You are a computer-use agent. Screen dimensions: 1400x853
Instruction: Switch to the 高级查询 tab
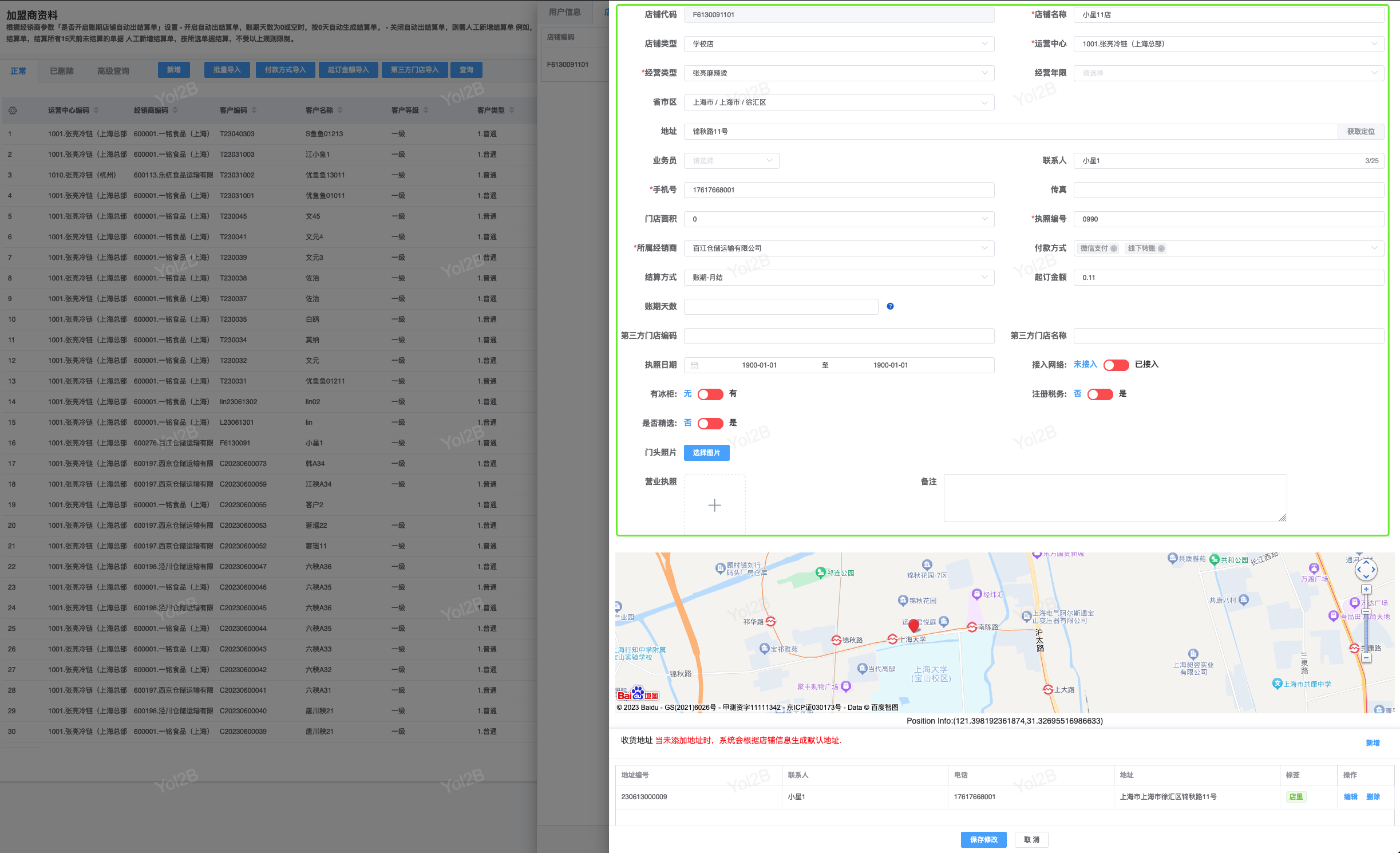tap(113, 71)
